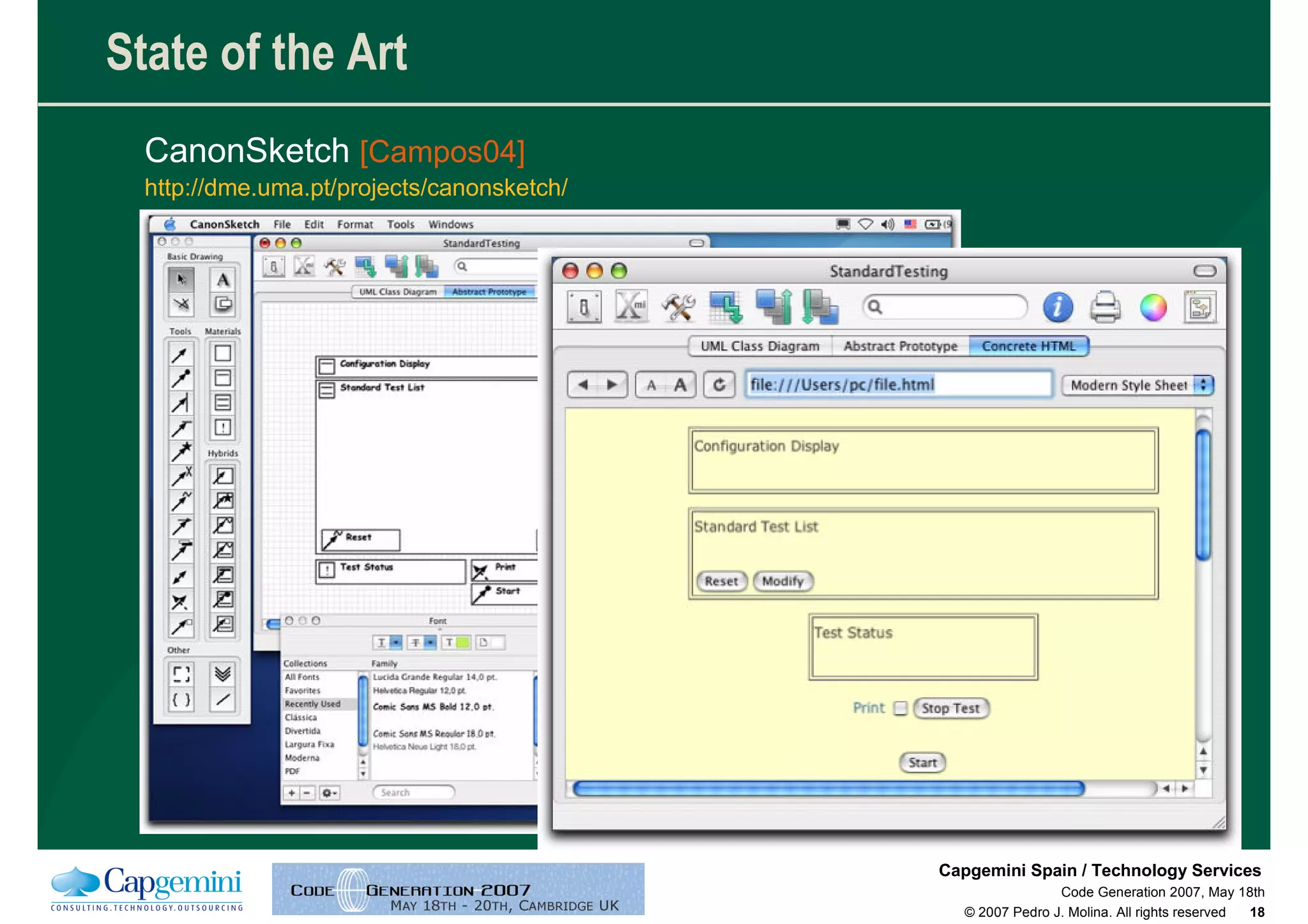1308x924 pixels.
Task: Open the hammer and wrench tools icon
Action: [678, 307]
